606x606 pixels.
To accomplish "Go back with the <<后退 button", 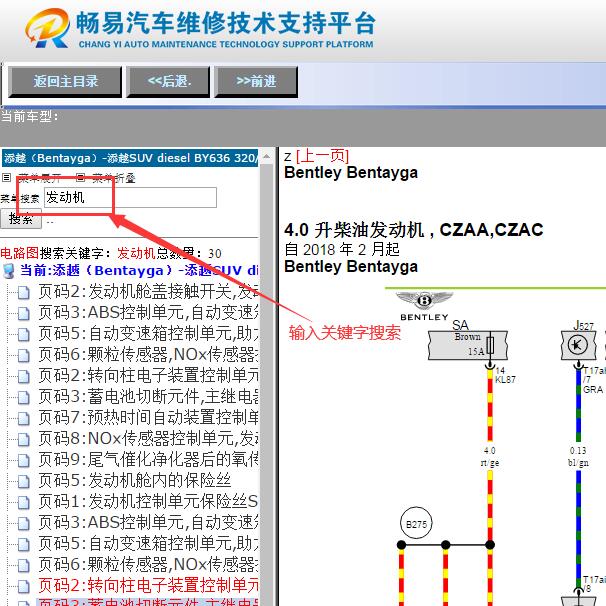I will click(x=169, y=82).
